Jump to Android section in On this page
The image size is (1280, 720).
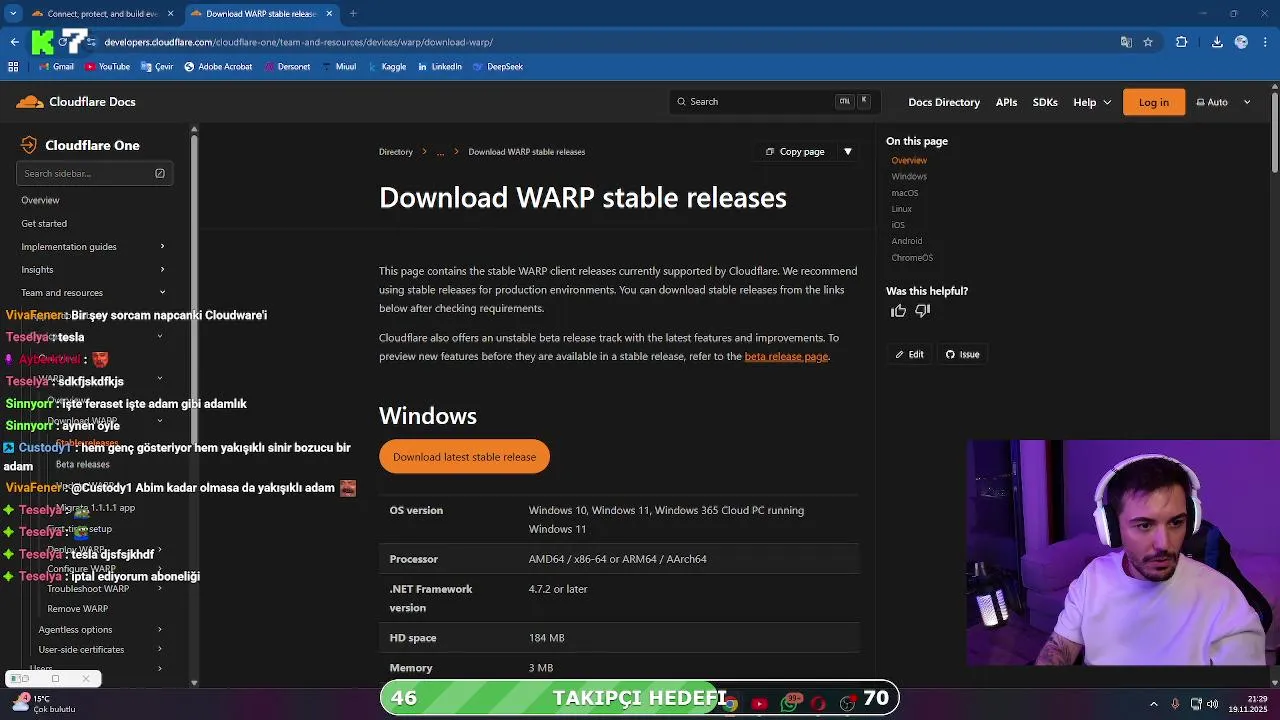click(906, 241)
